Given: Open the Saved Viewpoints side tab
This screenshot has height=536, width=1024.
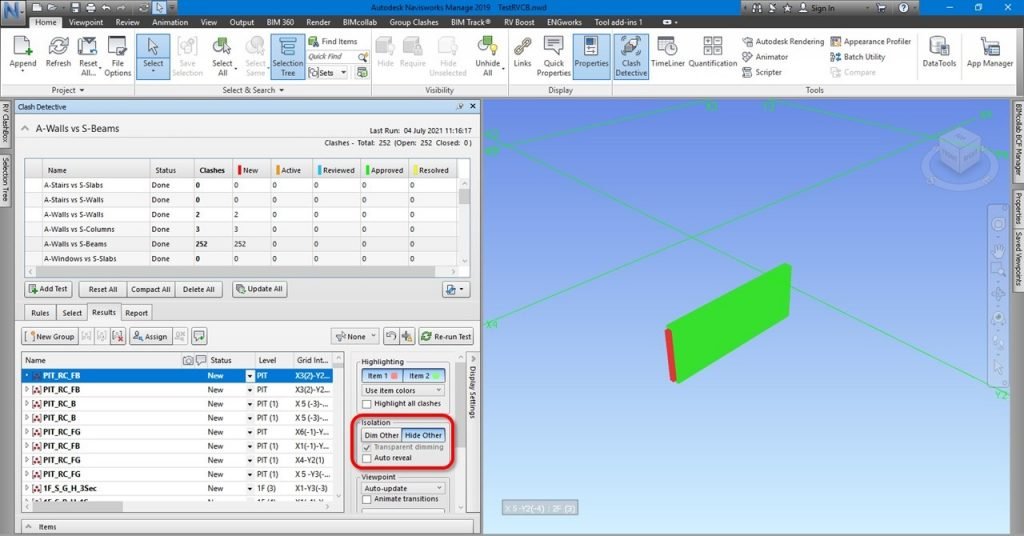Looking at the screenshot, I should (x=1017, y=258).
